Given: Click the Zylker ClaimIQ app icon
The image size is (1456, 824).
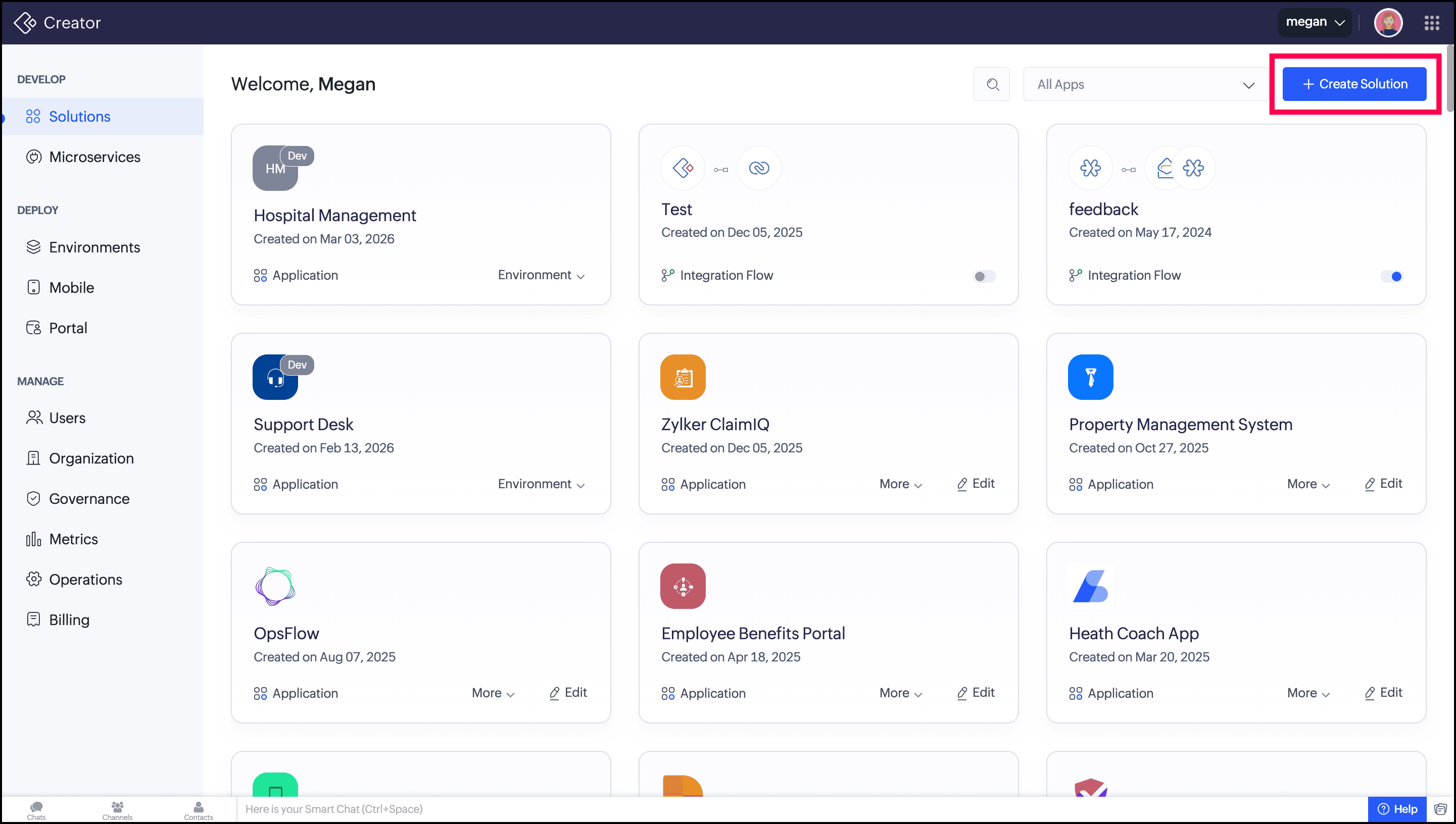Looking at the screenshot, I should 683,377.
